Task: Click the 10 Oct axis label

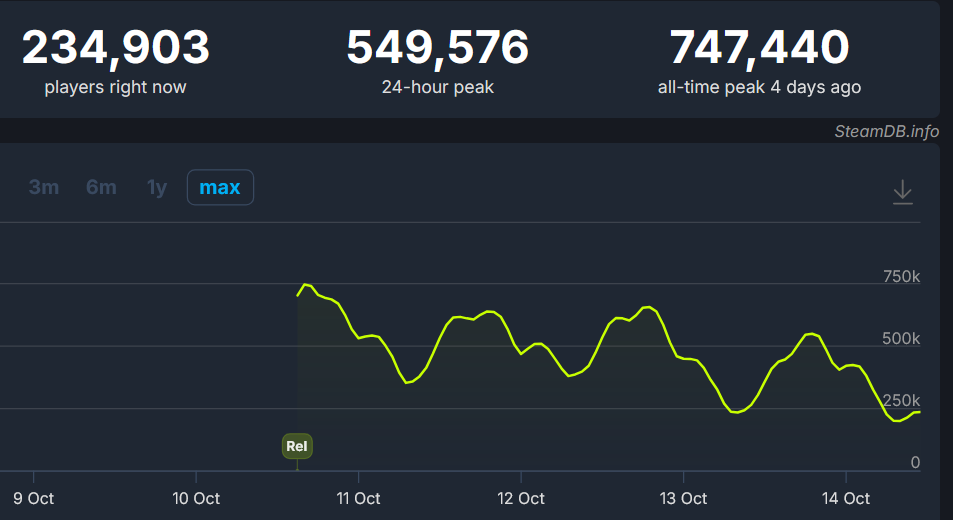Action: [196, 499]
